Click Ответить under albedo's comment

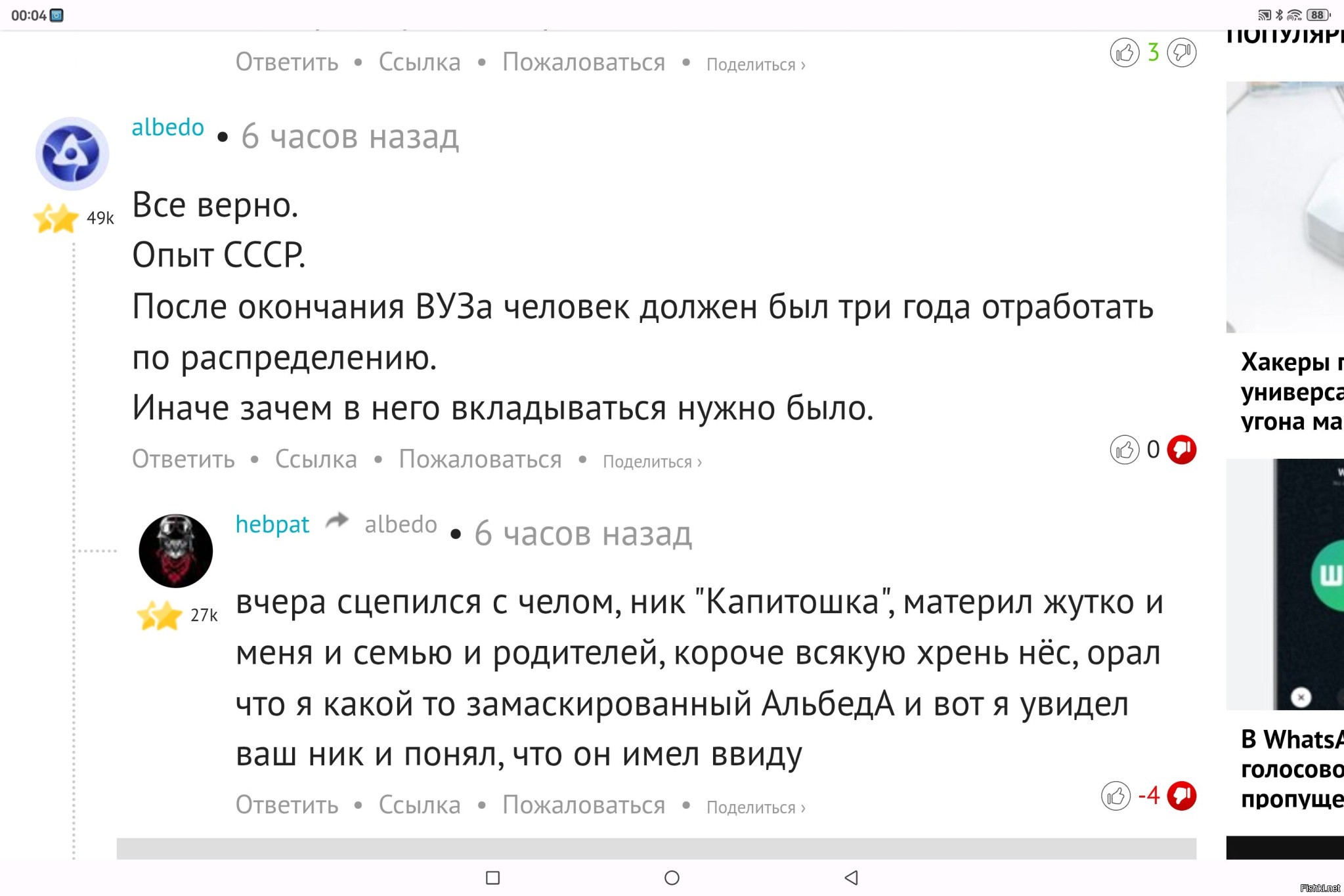pyautogui.click(x=183, y=459)
